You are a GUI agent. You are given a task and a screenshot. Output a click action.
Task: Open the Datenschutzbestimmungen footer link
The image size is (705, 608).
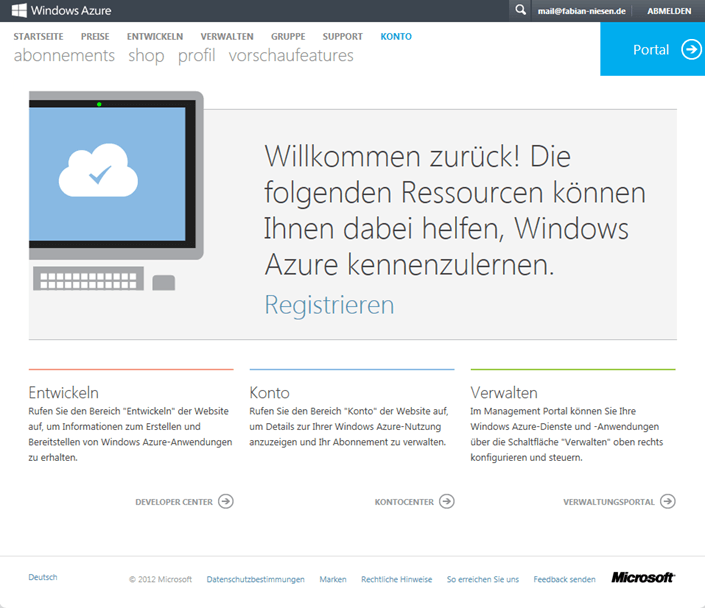(x=255, y=579)
